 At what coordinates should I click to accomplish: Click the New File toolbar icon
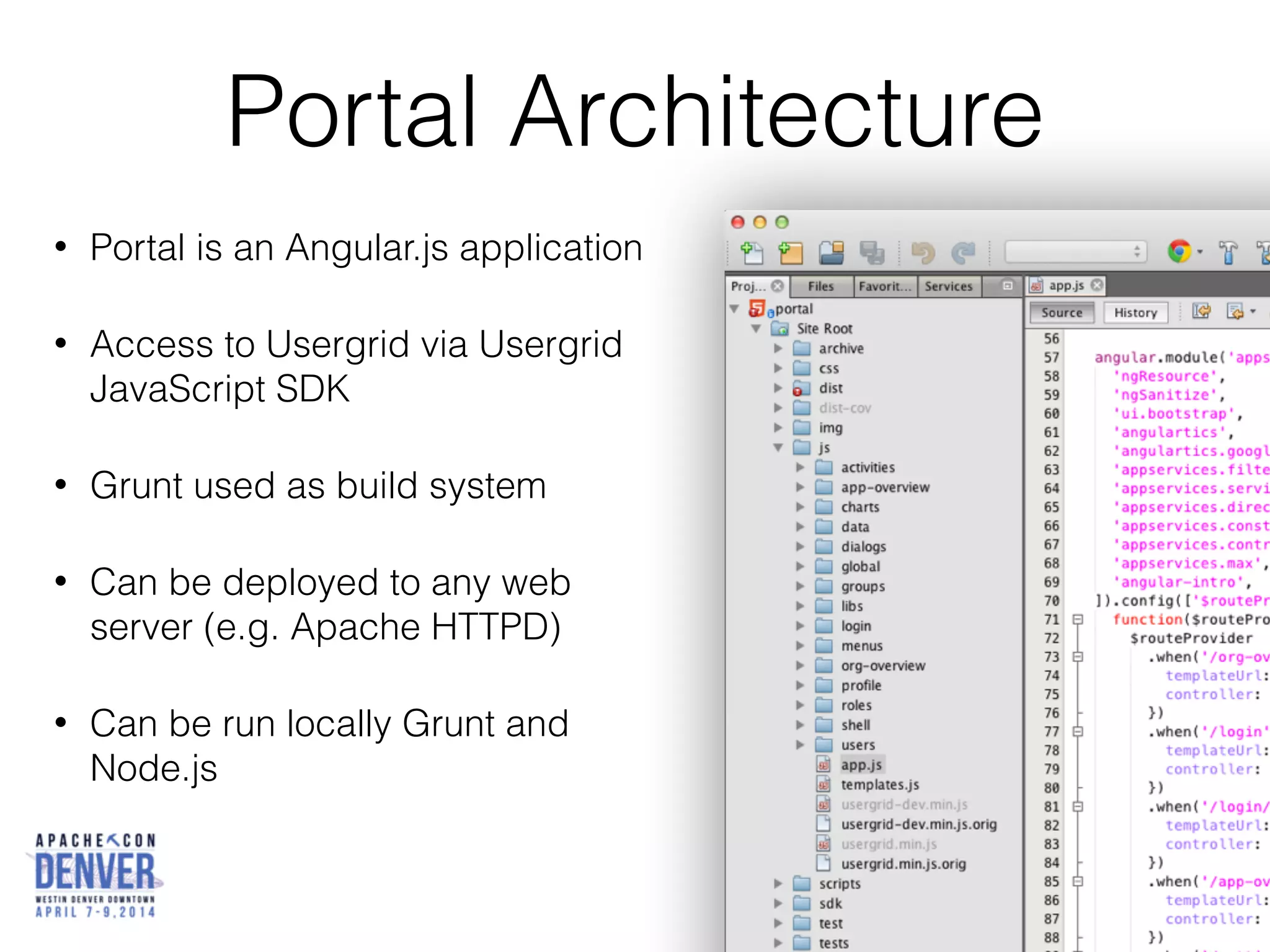pyautogui.click(x=752, y=252)
